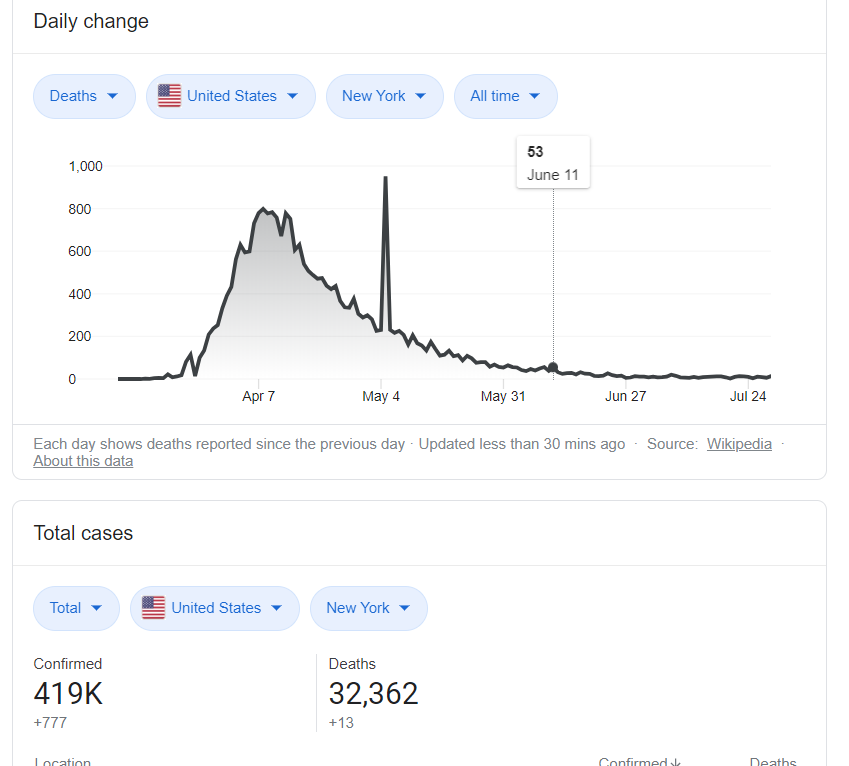
Task: Click the US flag in Daily change filter
Action: point(169,96)
